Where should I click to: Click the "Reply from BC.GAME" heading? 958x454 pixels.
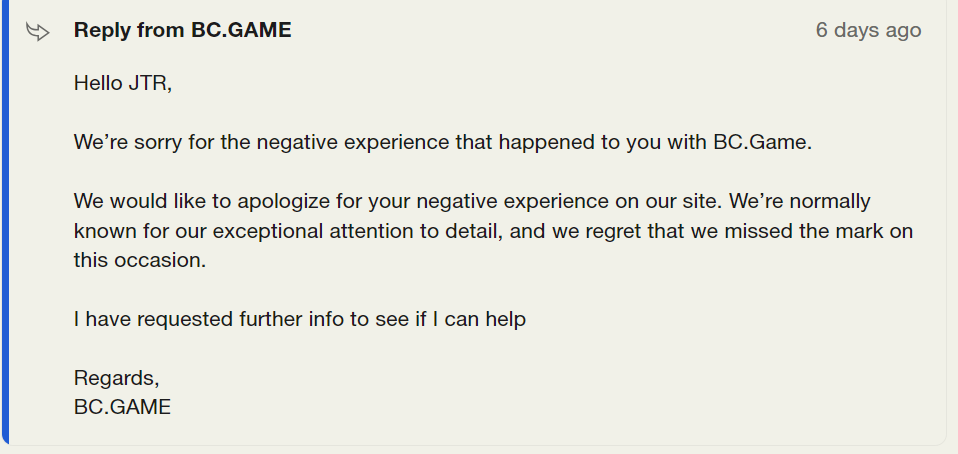(x=182, y=30)
